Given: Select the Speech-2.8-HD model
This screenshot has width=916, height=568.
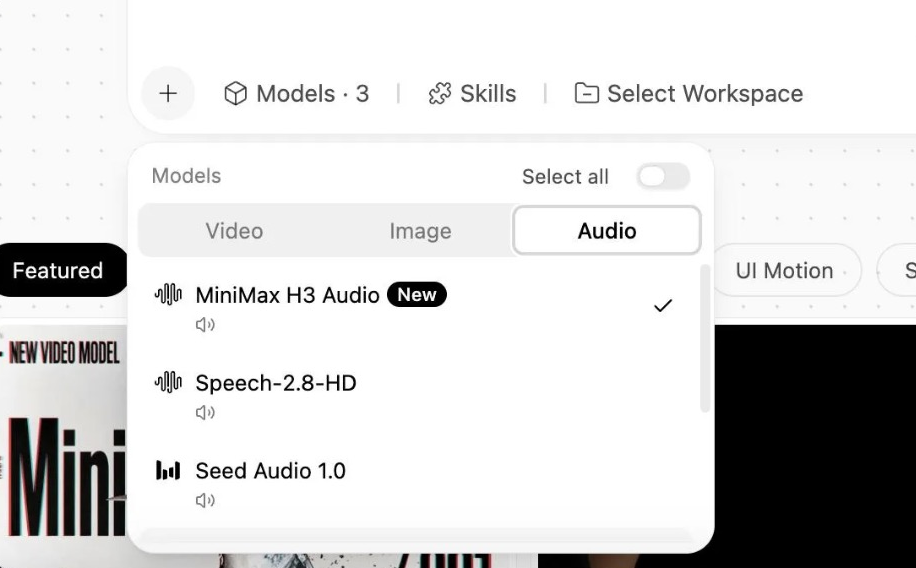Looking at the screenshot, I should coord(415,395).
